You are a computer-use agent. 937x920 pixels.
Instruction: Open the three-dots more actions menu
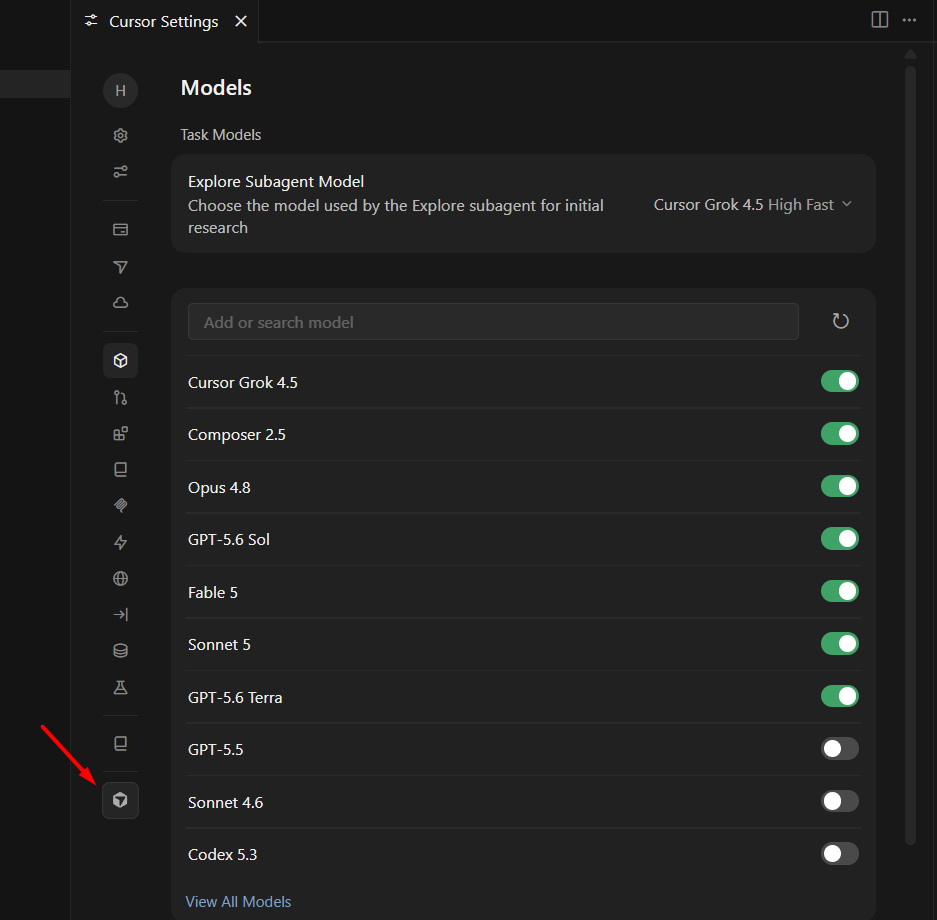[910, 20]
